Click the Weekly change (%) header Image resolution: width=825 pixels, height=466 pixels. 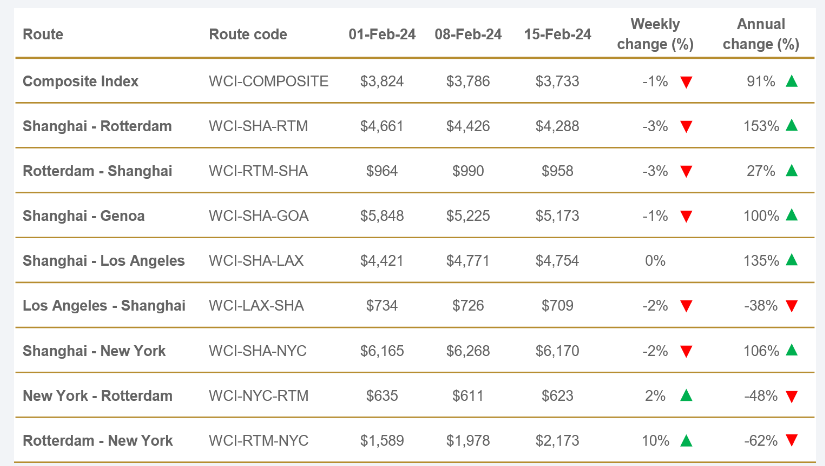point(655,34)
